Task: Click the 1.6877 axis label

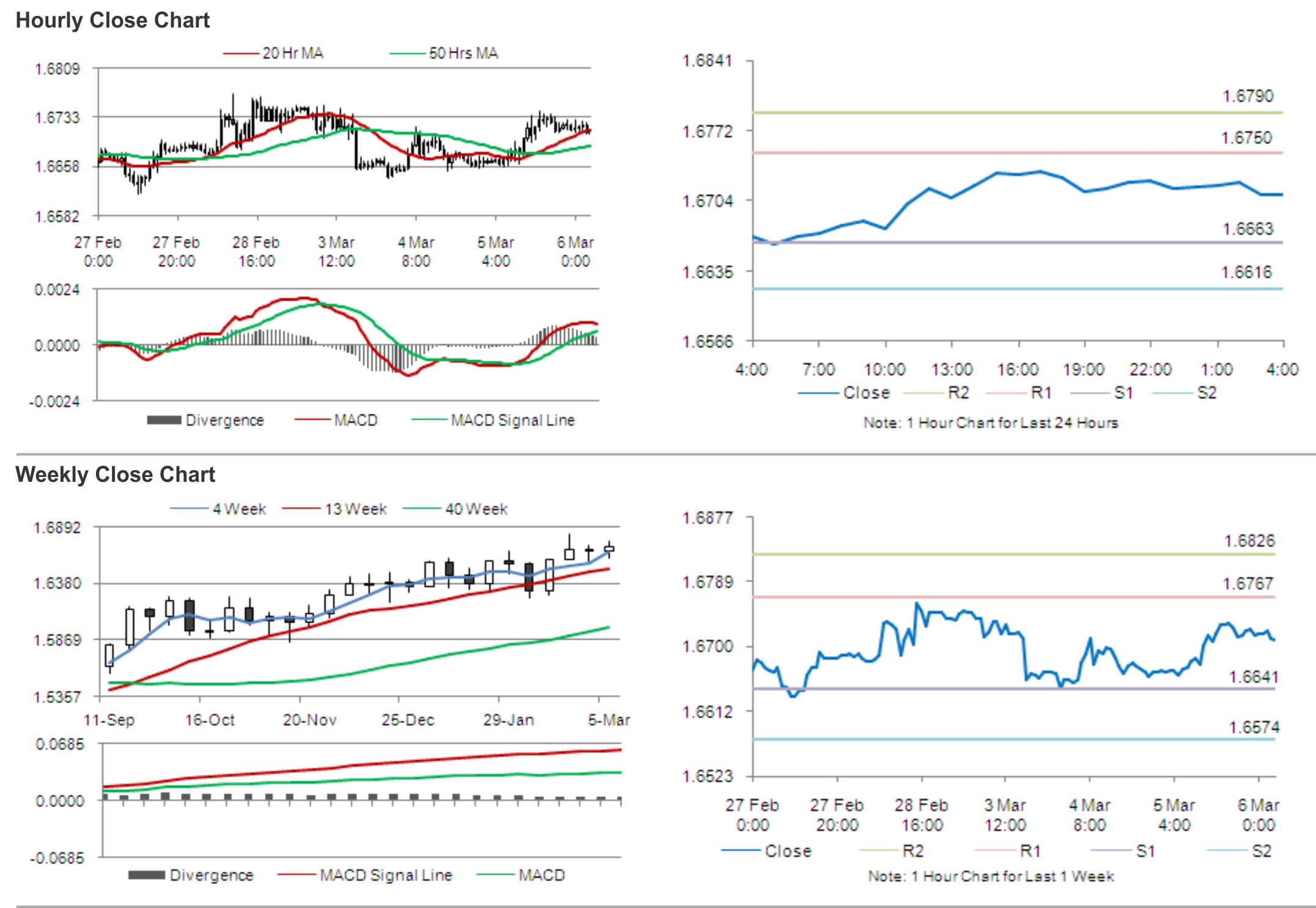Action: [707, 518]
